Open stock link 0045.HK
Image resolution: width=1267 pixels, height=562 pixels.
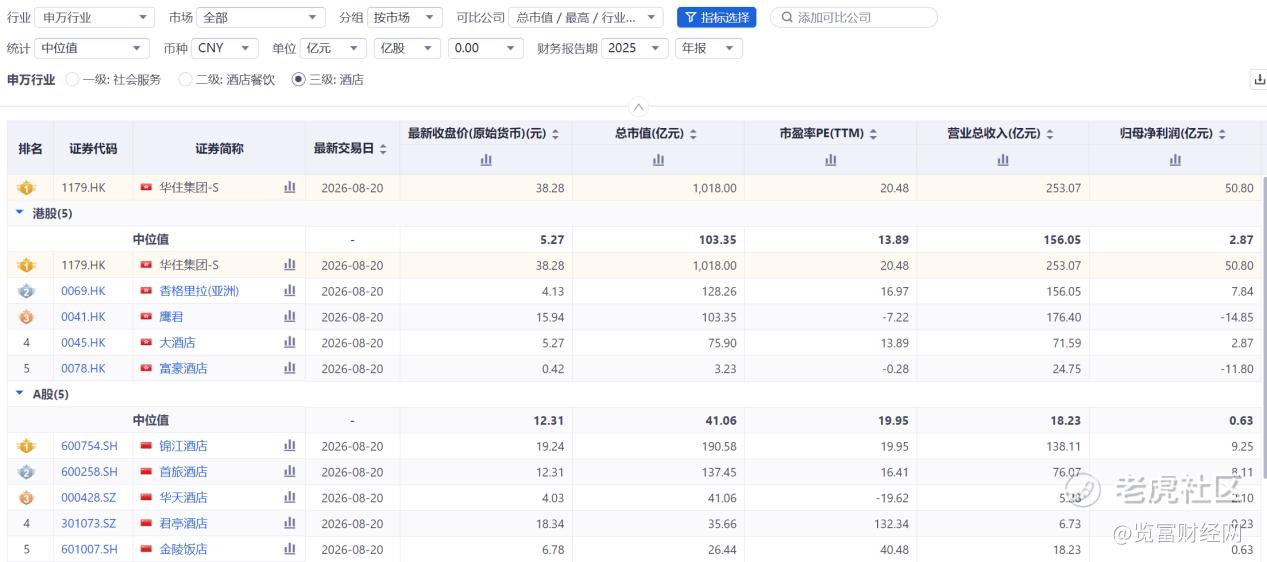click(x=83, y=343)
